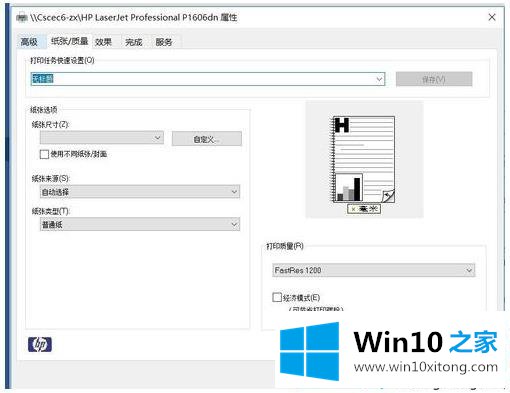Toggle the 经济模式(E) checkbox
Screen dimensions: 510x393
pos(277,297)
